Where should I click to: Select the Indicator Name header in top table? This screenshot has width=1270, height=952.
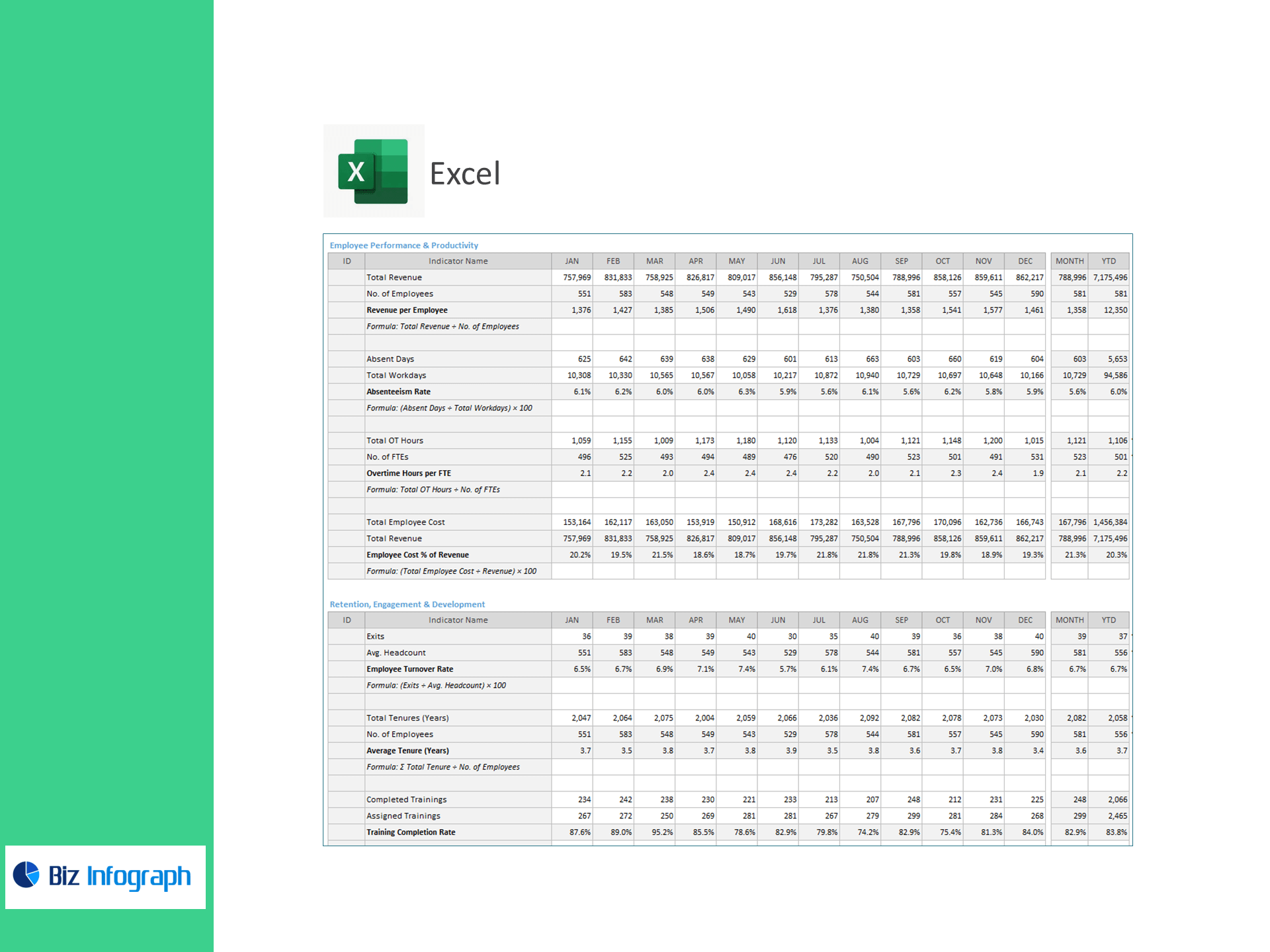pyautogui.click(x=458, y=261)
